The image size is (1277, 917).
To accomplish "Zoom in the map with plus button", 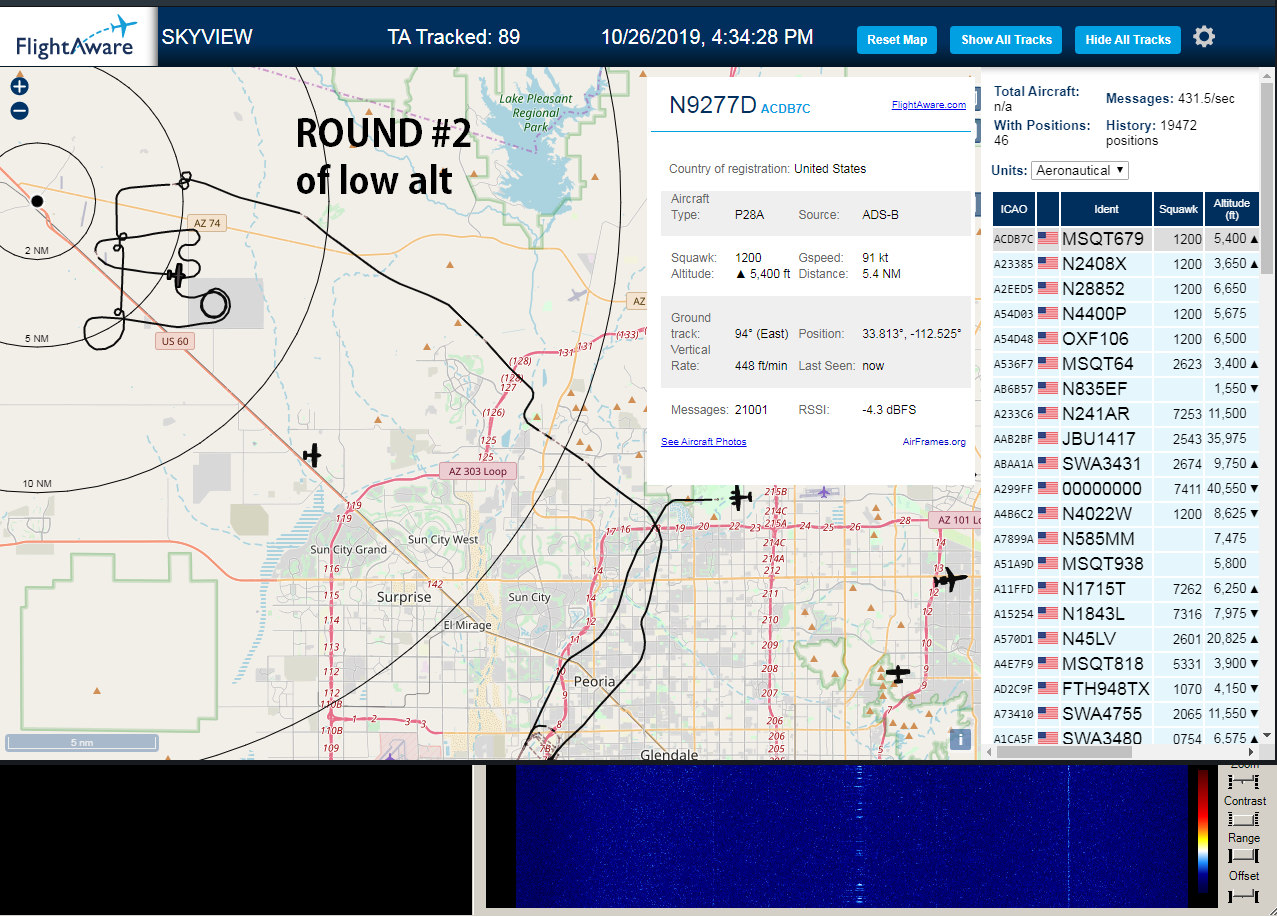I will click(19, 87).
